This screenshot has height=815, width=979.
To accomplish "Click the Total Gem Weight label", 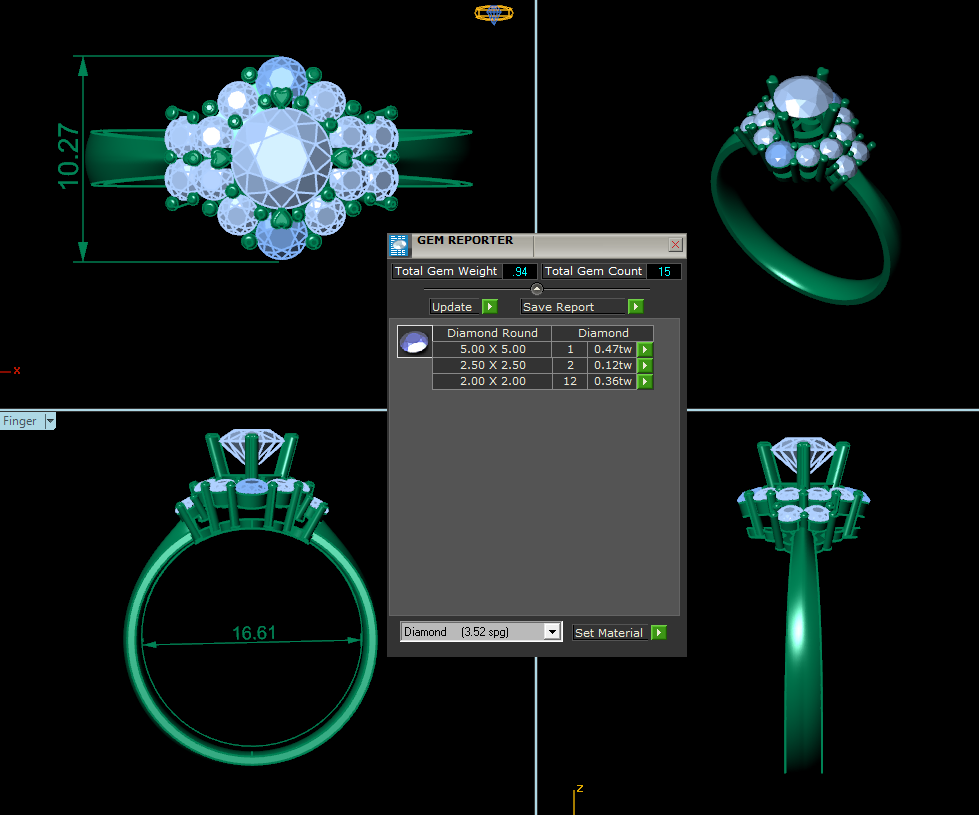I will [x=446, y=271].
